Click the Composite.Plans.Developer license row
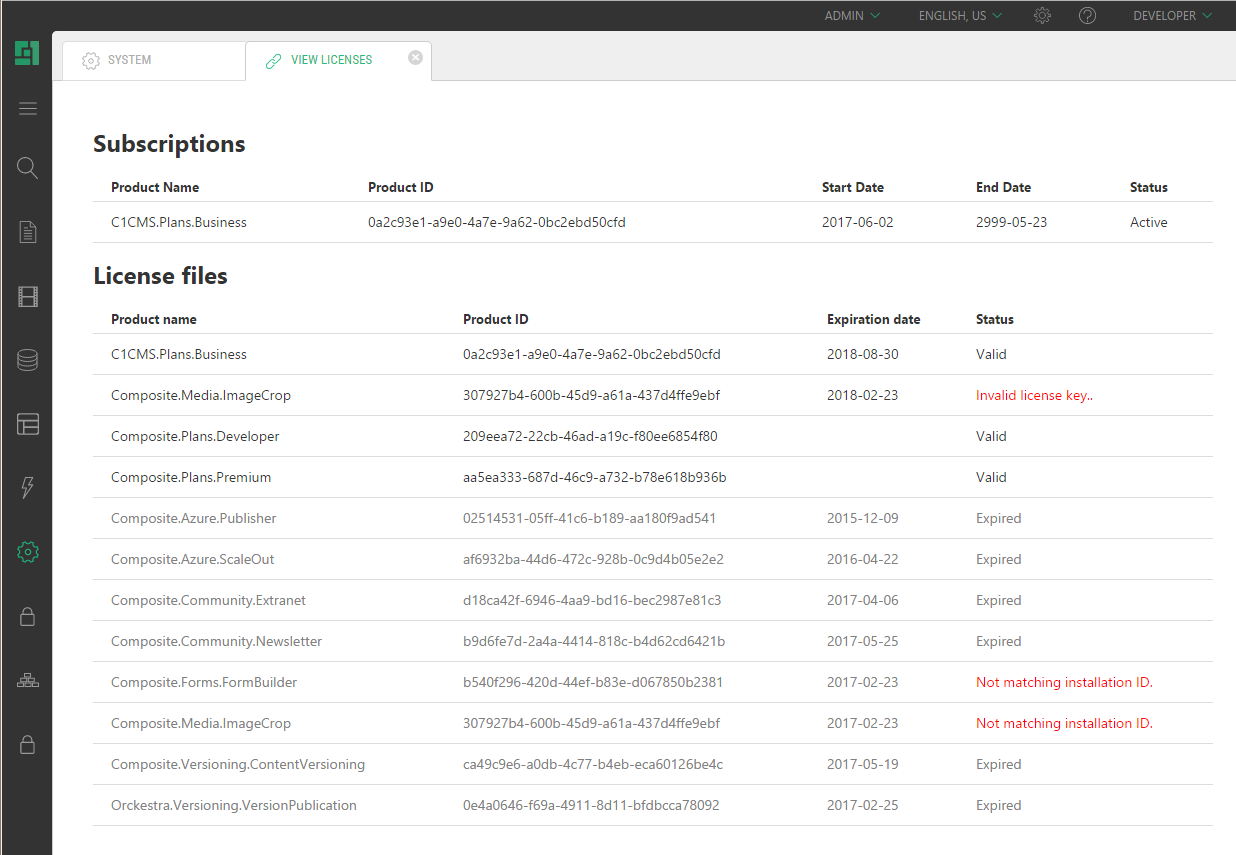Screen dimensions: 1236x855 tap(195, 437)
